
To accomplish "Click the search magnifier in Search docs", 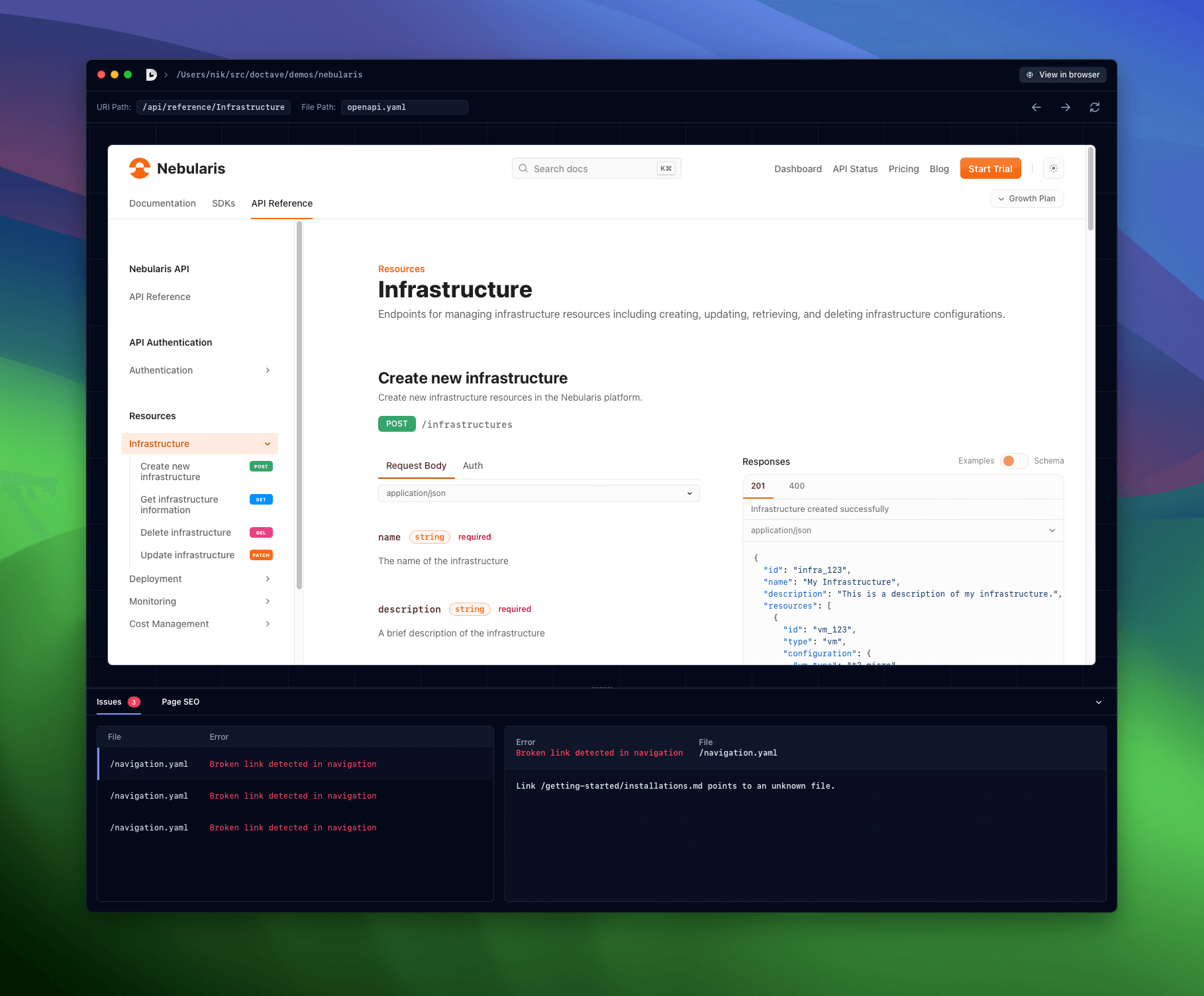I will 523,168.
